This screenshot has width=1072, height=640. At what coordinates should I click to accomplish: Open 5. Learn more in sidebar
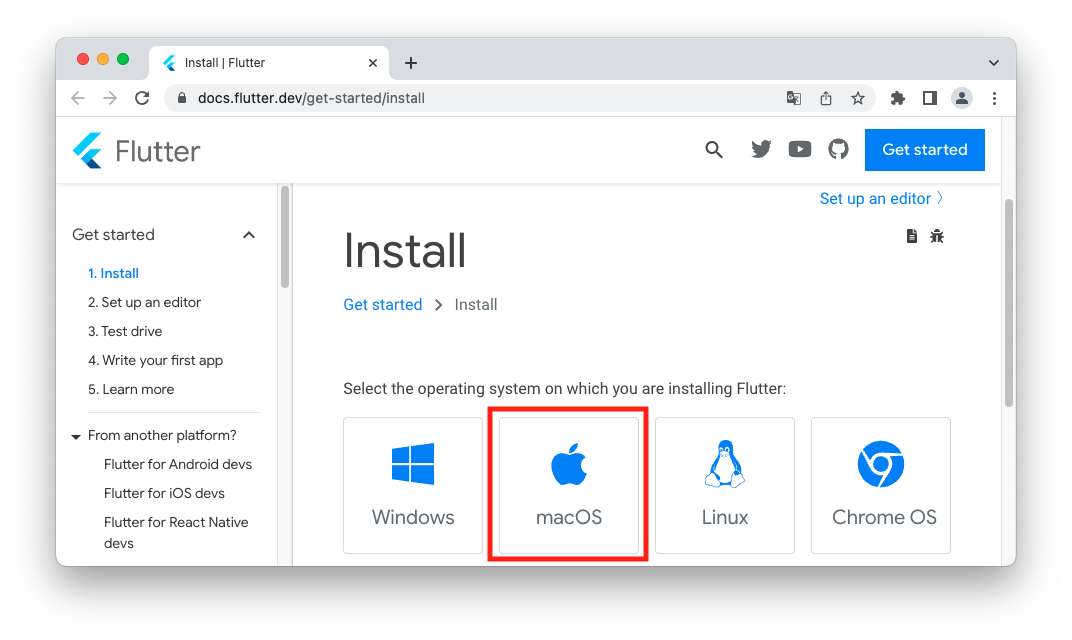coord(131,390)
